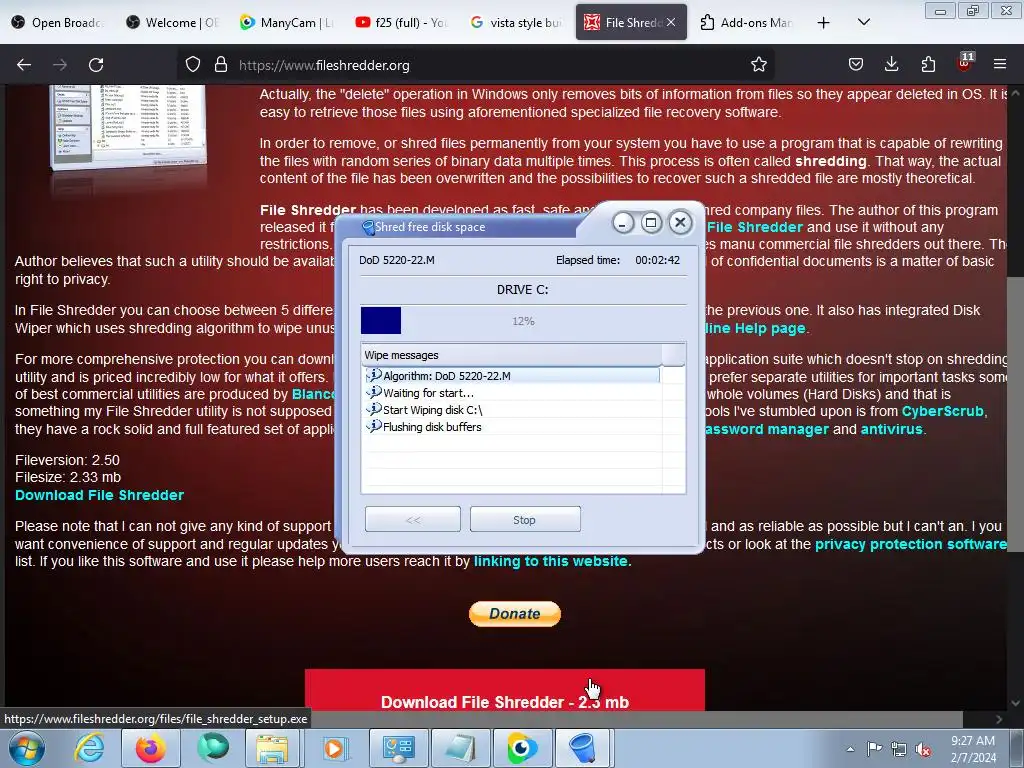Open the privacy protection software link
Screen dimensions: 1024x768
(x=911, y=544)
